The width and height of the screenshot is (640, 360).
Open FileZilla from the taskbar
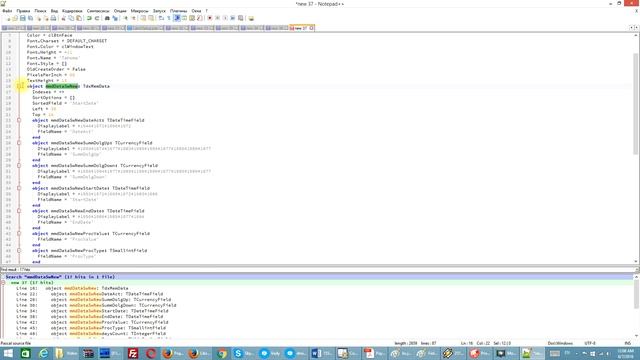(x=133, y=353)
